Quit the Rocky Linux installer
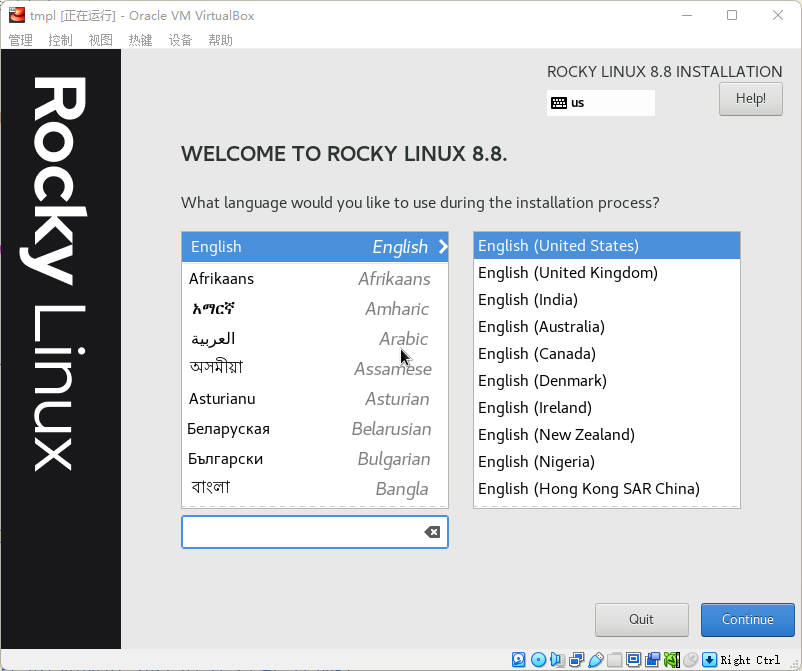This screenshot has height=671, width=802. [641, 620]
